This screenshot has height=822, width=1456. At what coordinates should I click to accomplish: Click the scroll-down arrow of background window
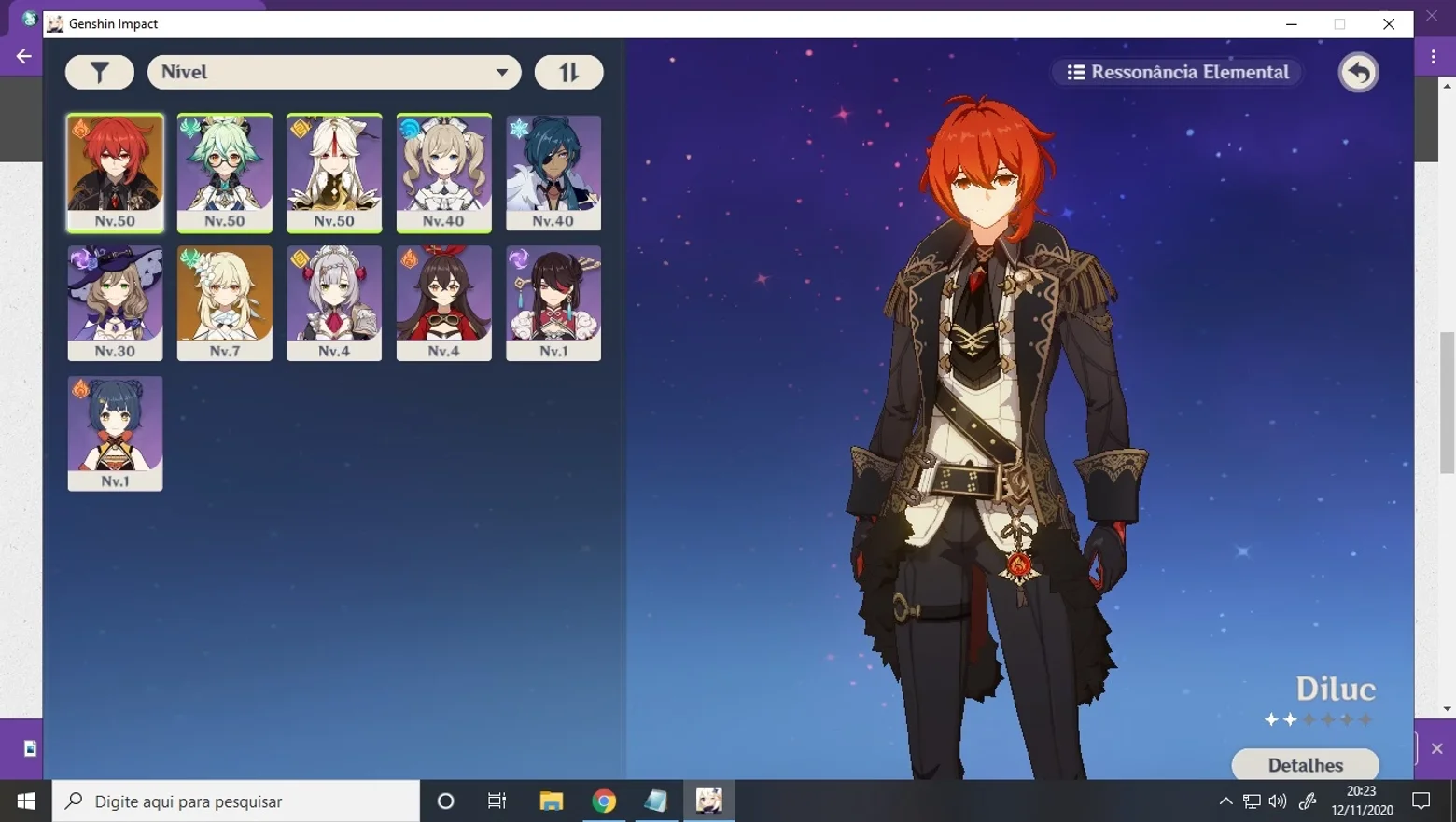click(x=1448, y=709)
